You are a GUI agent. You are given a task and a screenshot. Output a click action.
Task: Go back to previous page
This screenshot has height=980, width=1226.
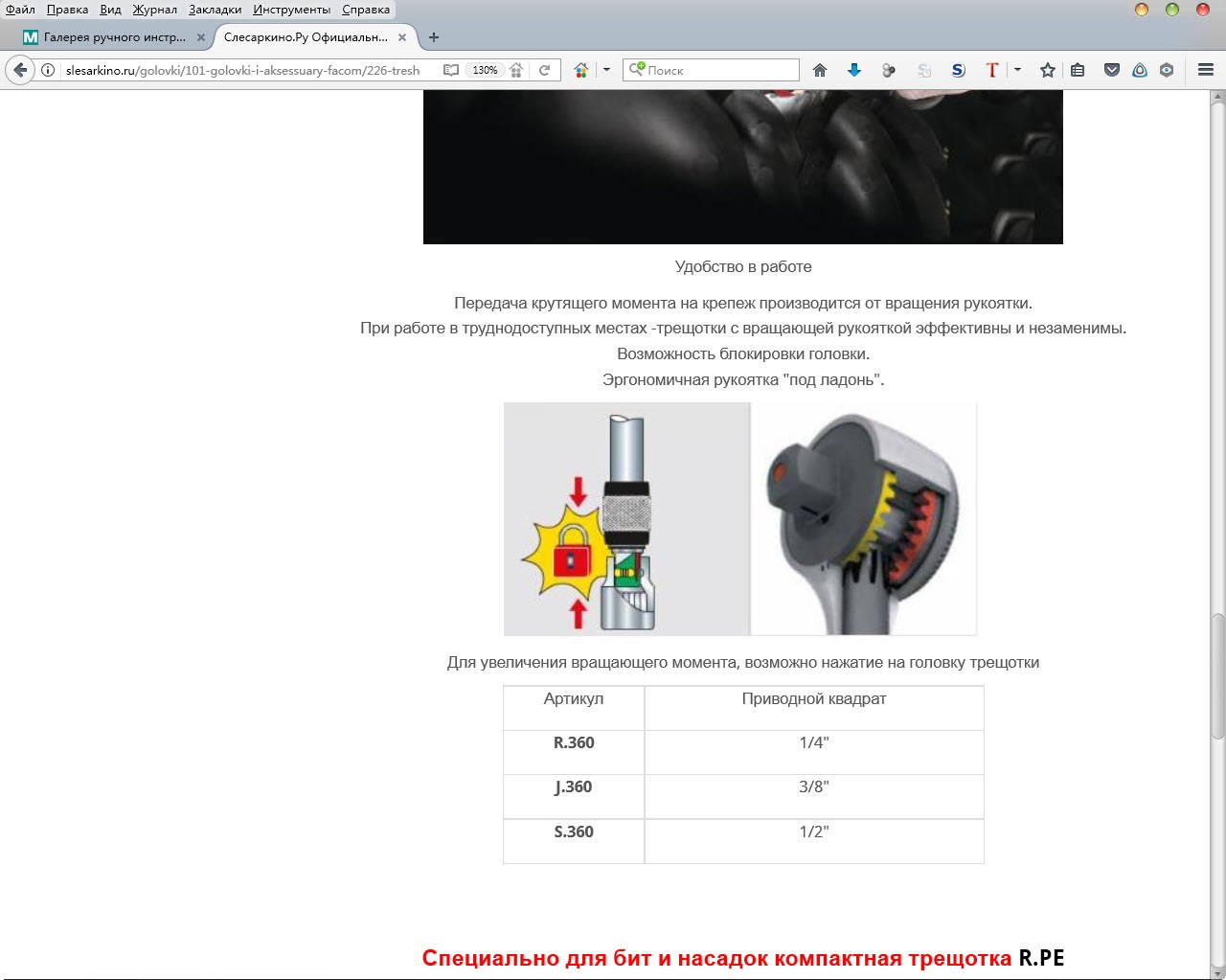click(x=20, y=70)
